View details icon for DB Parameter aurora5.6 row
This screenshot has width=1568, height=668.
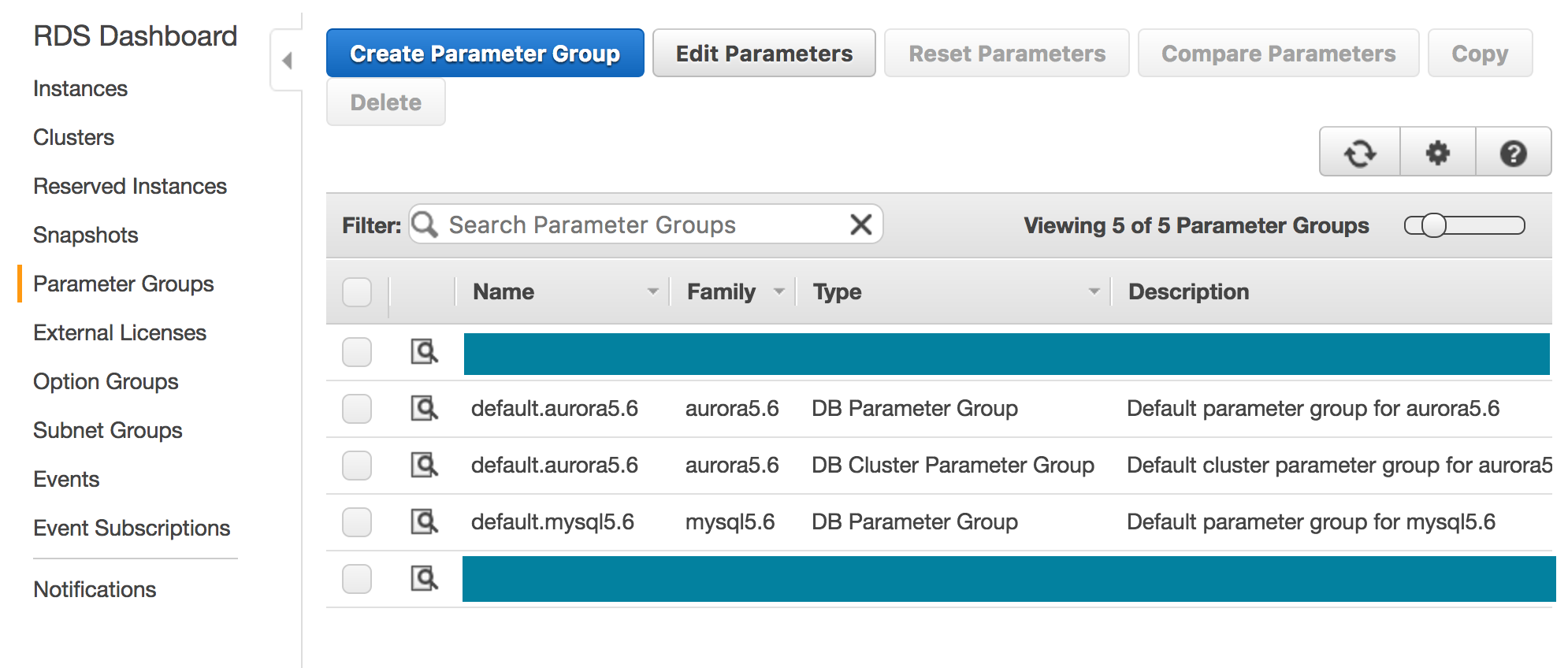coord(424,408)
